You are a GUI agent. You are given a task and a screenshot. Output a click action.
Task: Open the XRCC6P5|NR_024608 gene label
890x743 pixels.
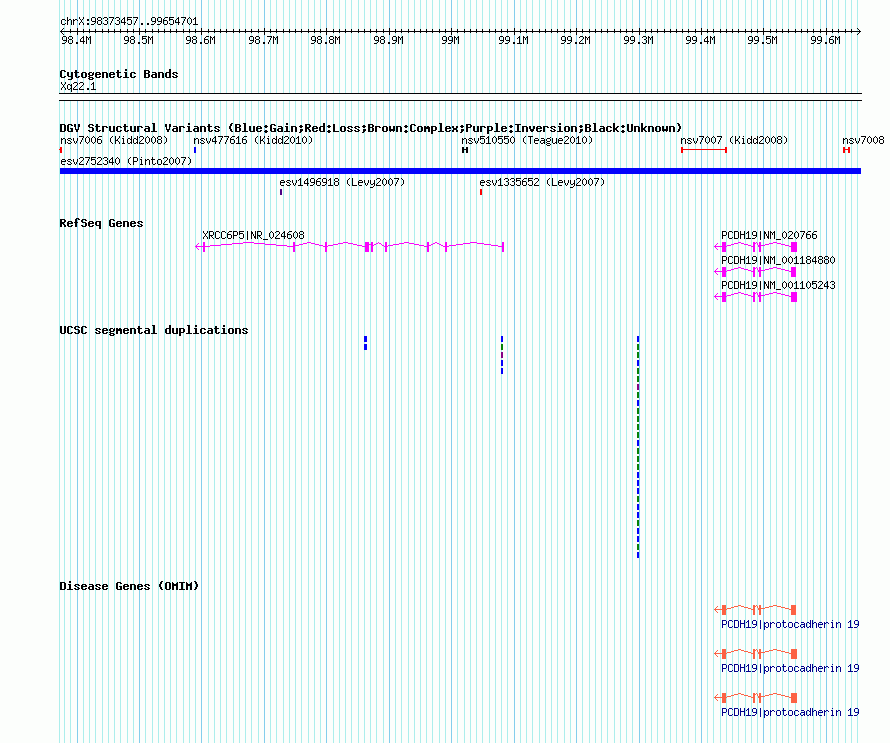[253, 235]
